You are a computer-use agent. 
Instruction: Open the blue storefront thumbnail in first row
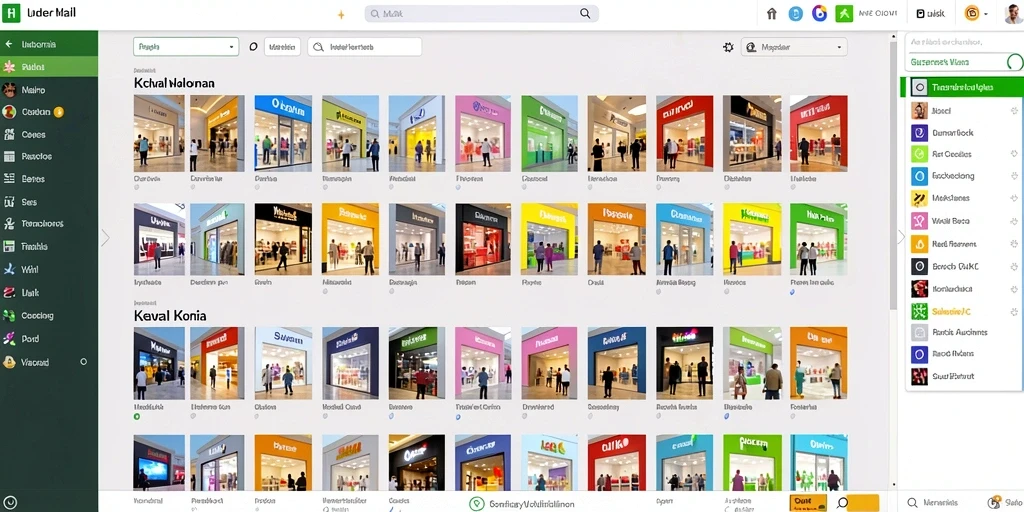coord(283,133)
